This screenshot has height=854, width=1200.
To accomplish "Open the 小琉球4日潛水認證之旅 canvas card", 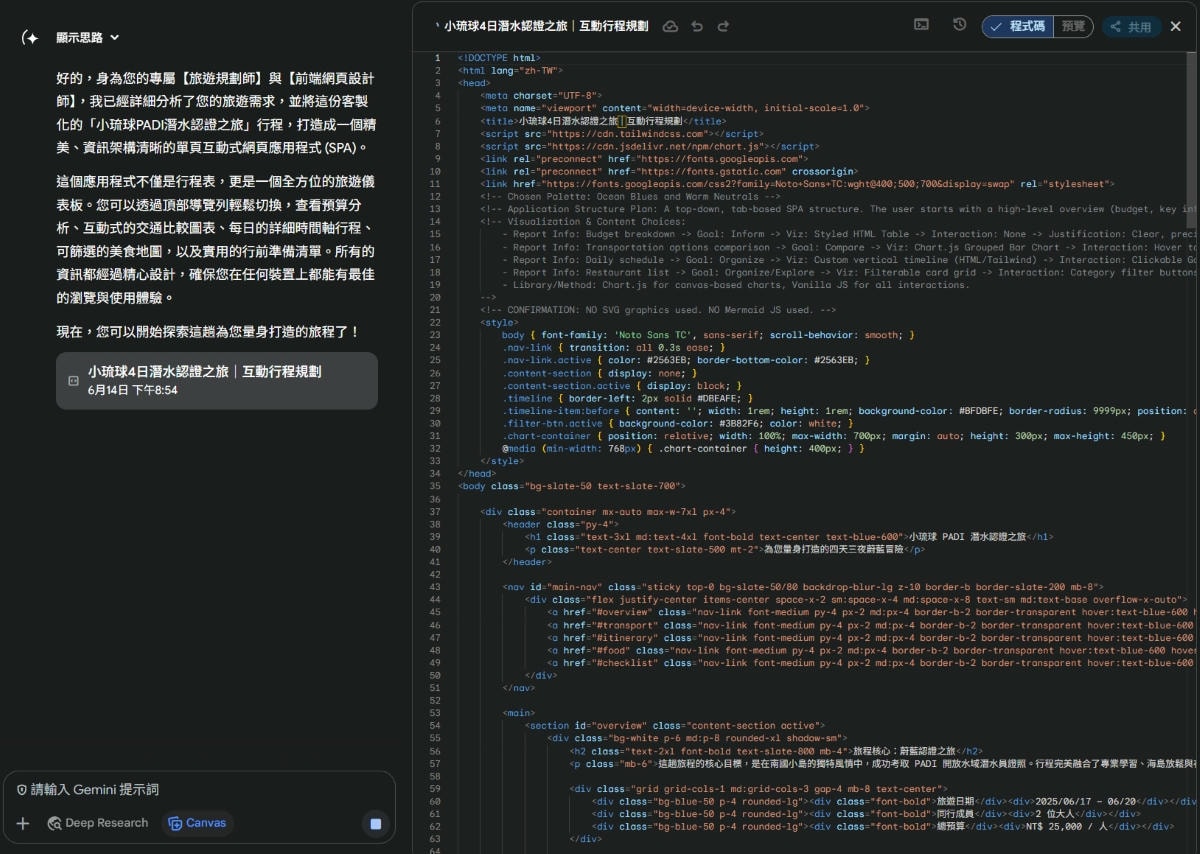I will coord(217,380).
